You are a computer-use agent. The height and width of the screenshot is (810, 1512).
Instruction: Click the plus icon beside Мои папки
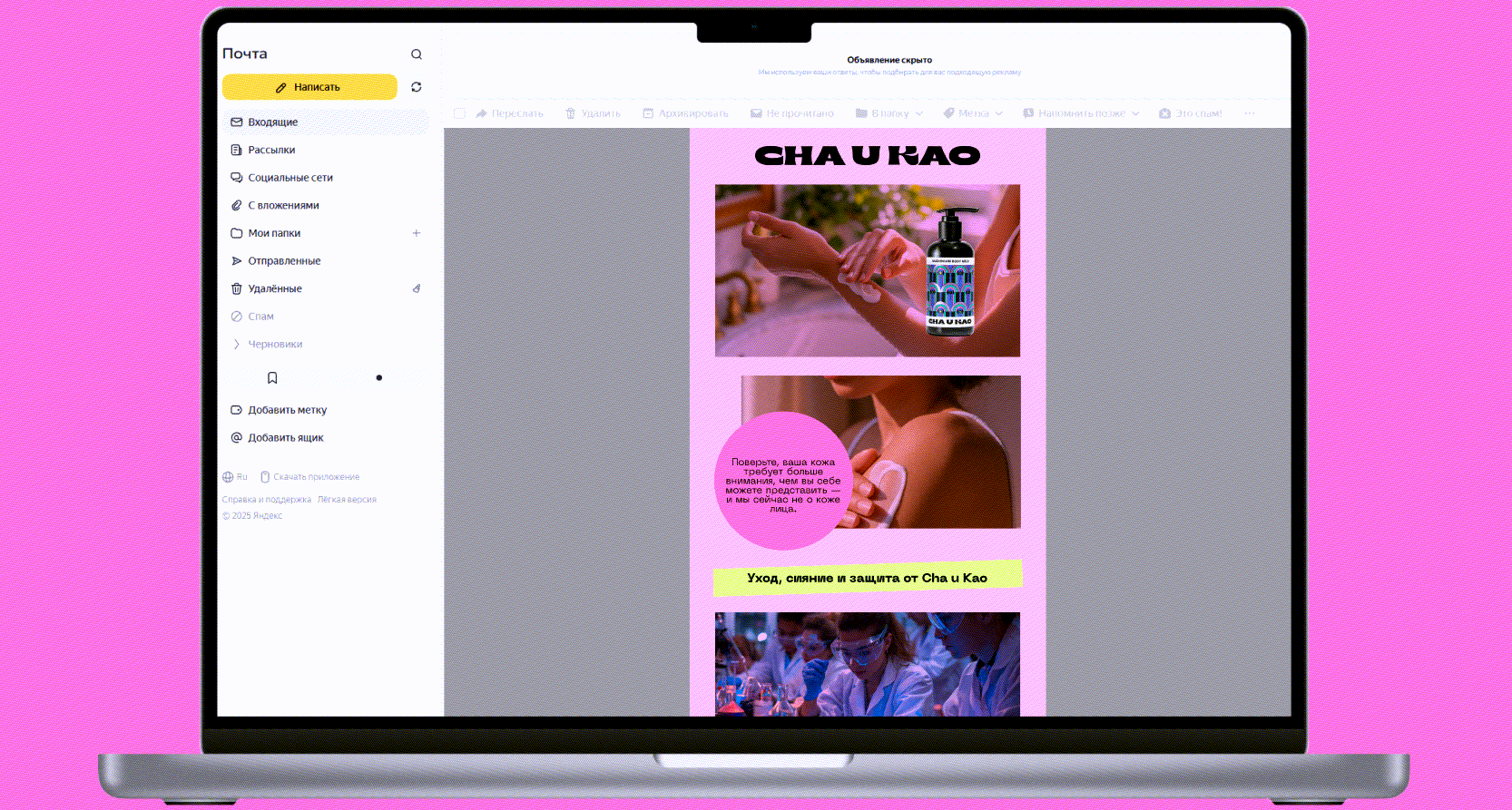417,233
